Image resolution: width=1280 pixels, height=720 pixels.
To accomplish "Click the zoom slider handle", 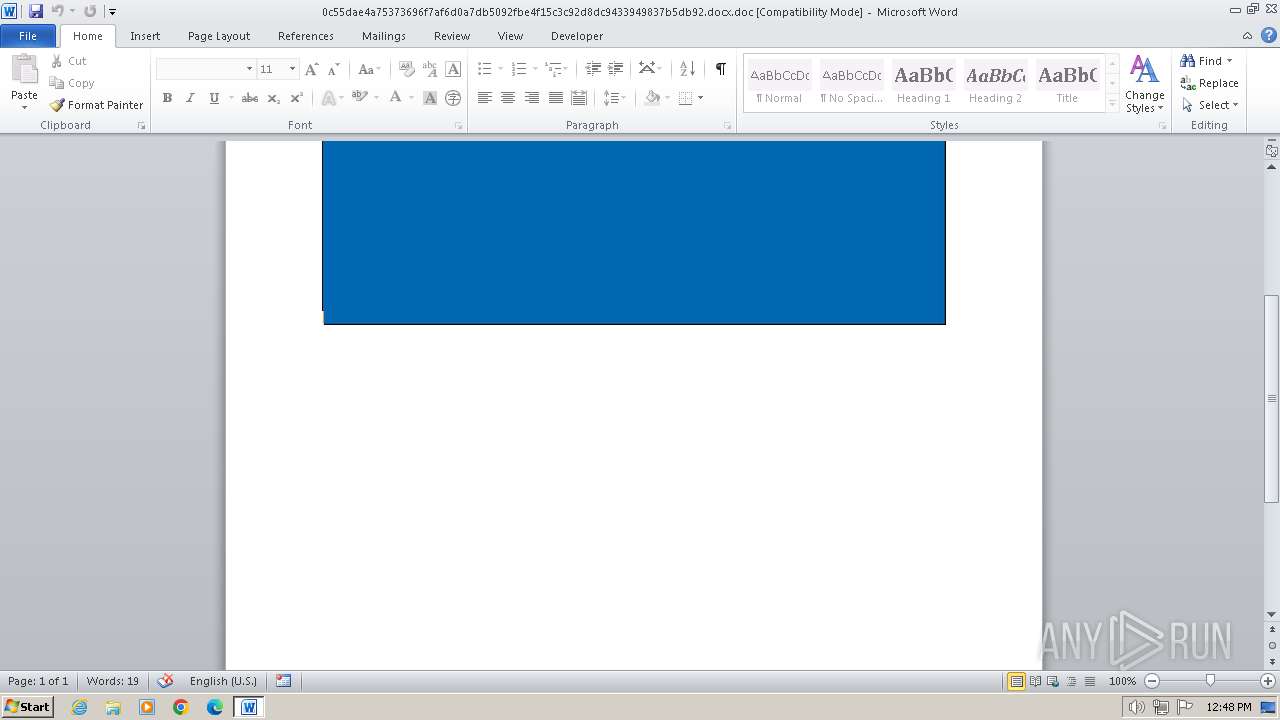I will (1210, 681).
